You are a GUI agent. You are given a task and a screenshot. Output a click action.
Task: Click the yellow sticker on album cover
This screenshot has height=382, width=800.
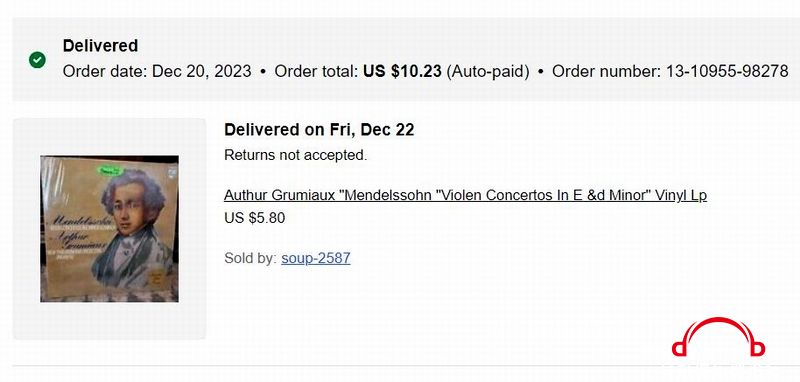(156, 278)
